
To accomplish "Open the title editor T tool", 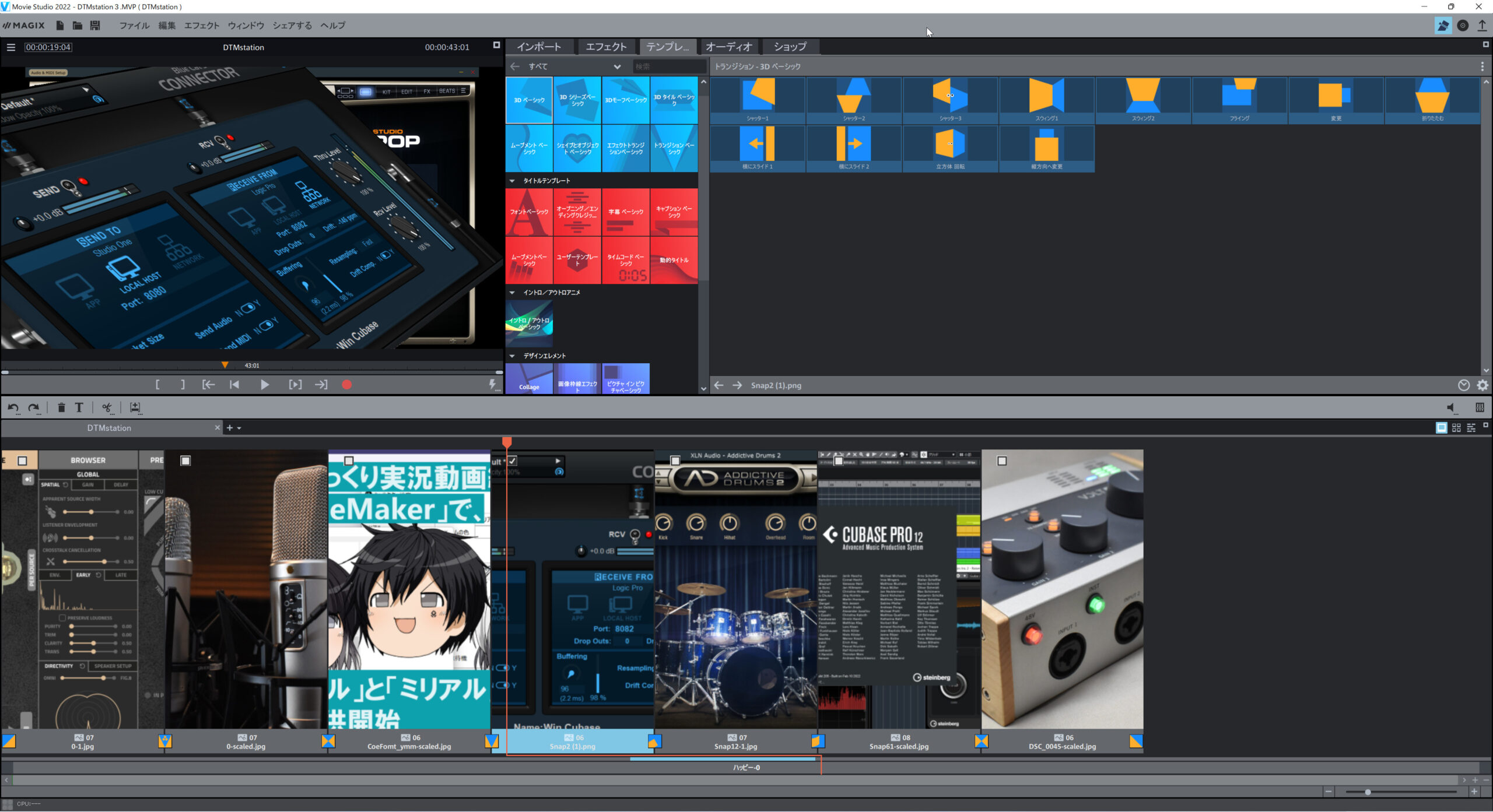I will coord(79,407).
